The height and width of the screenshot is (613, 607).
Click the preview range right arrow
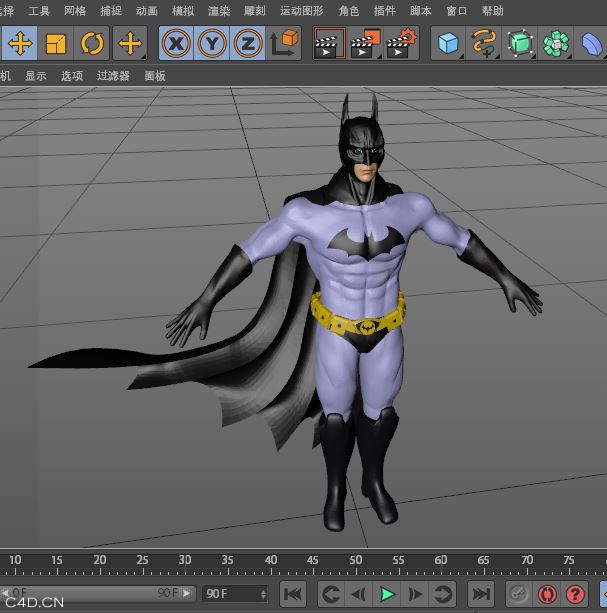pos(187,593)
